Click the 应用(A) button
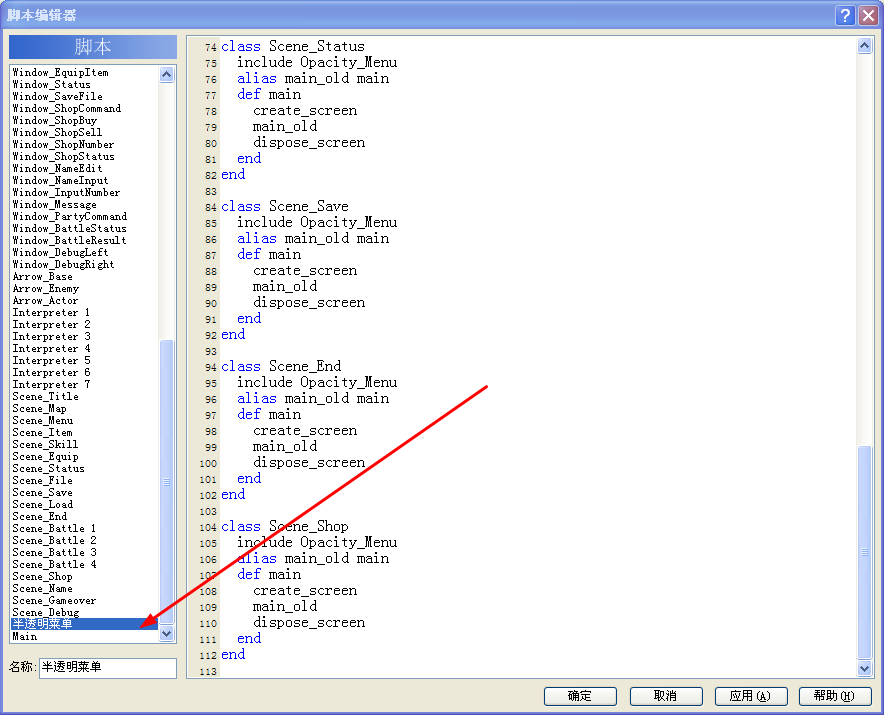 pyautogui.click(x=750, y=696)
